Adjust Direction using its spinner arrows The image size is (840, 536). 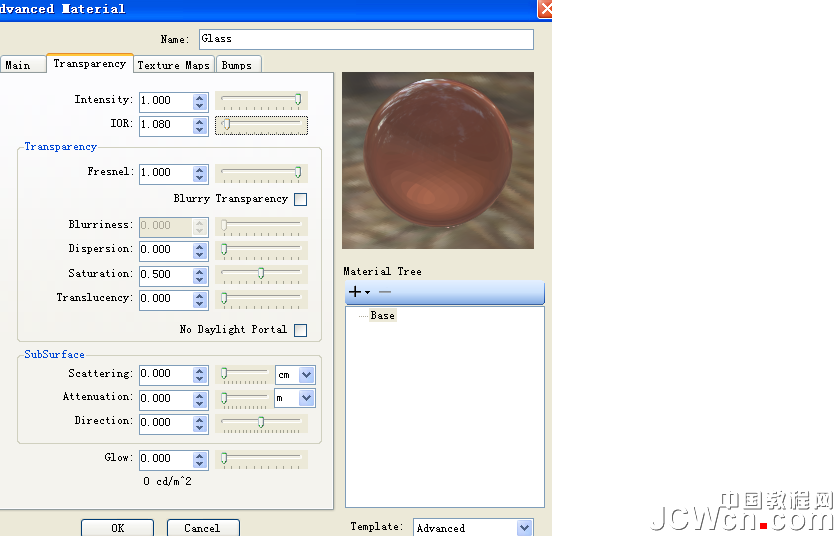pyautogui.click(x=200, y=424)
